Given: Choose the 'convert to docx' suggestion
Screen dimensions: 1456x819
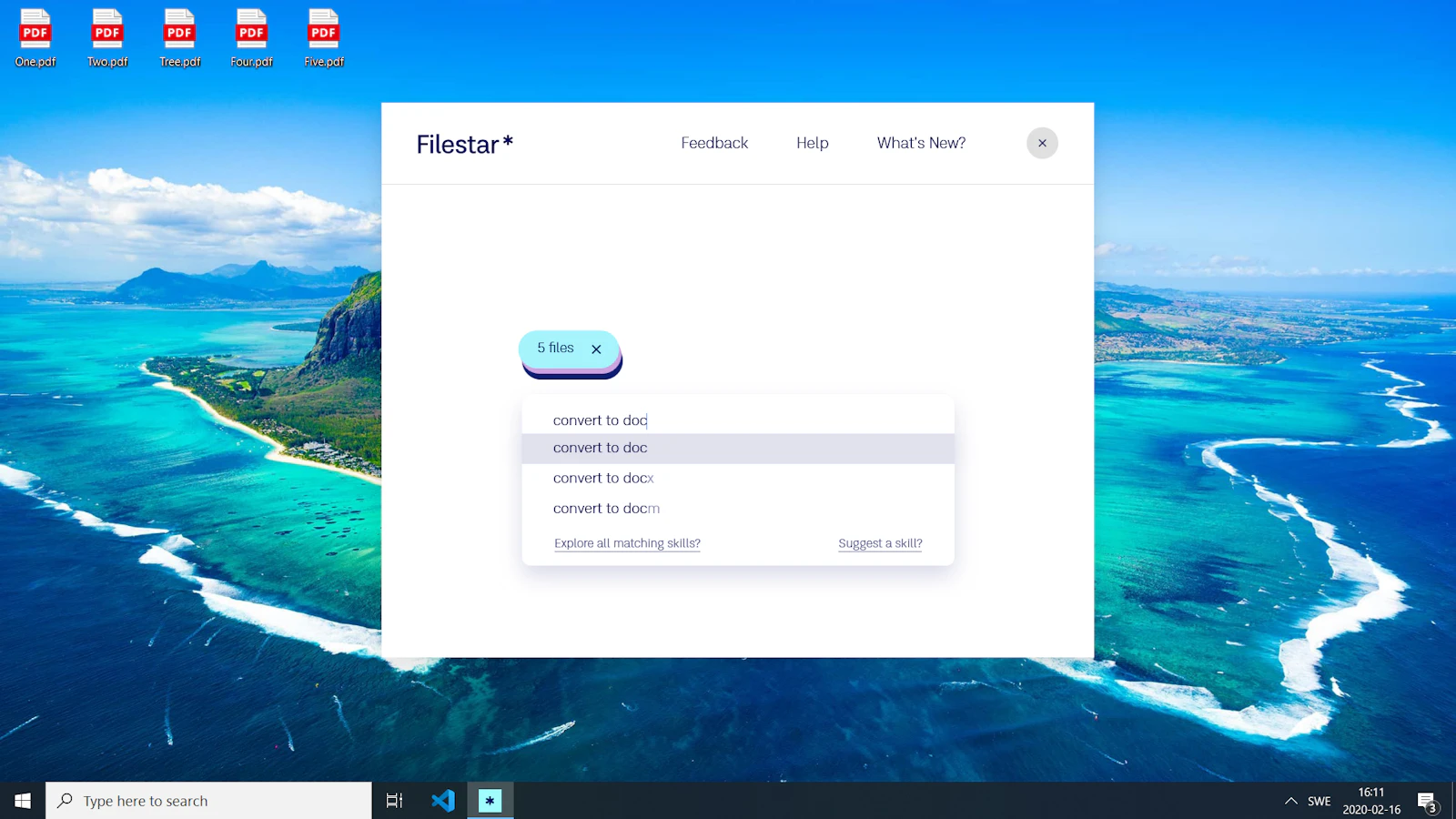Looking at the screenshot, I should [738, 478].
